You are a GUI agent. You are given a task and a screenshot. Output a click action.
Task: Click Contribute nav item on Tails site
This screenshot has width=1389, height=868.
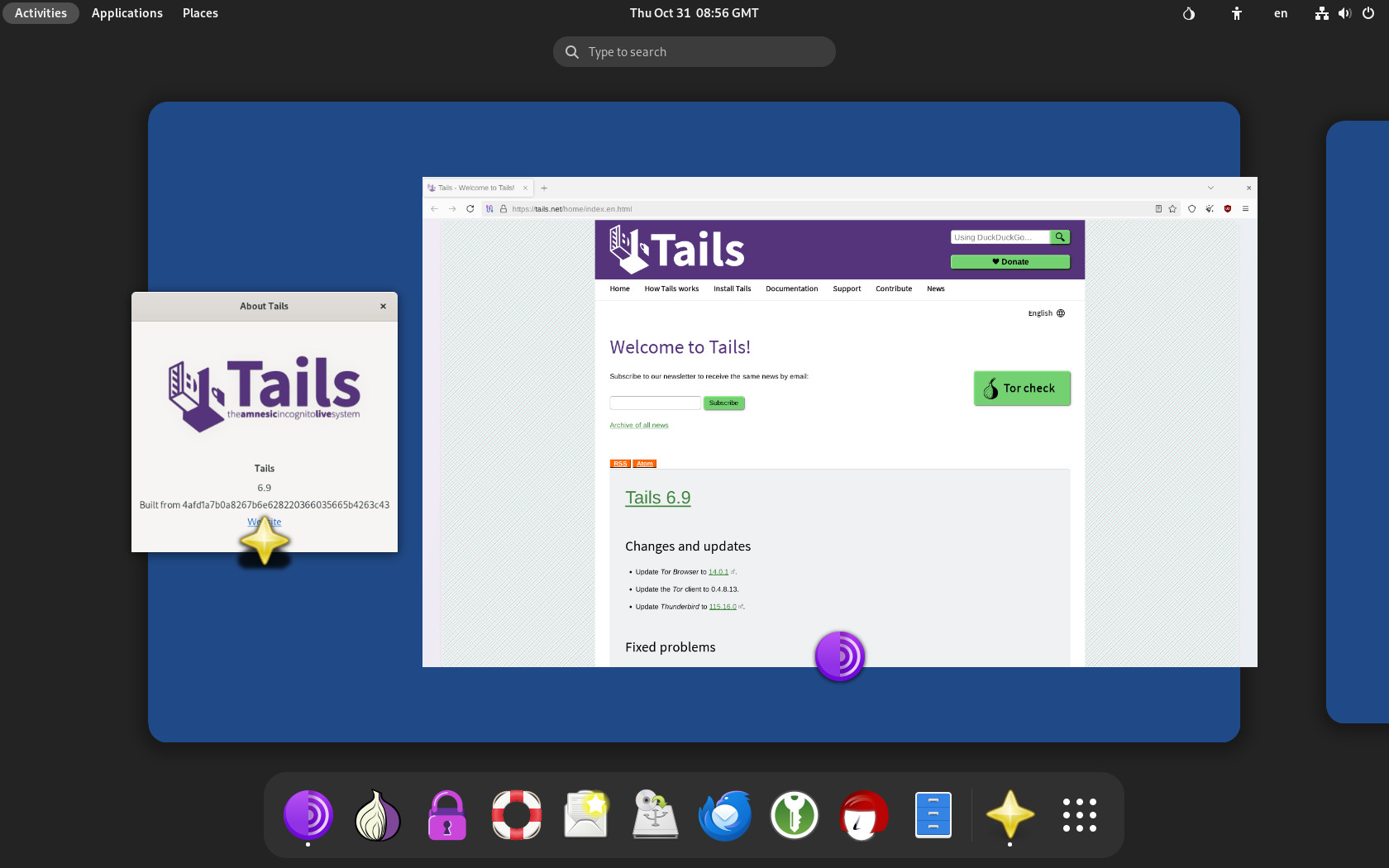click(894, 289)
